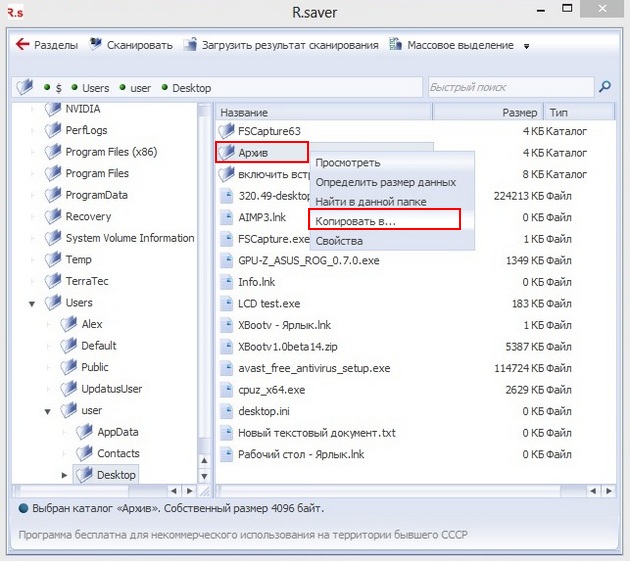Click the red back arrow next to Разделы
Image resolution: width=630 pixels, height=561 pixels.
[22, 44]
